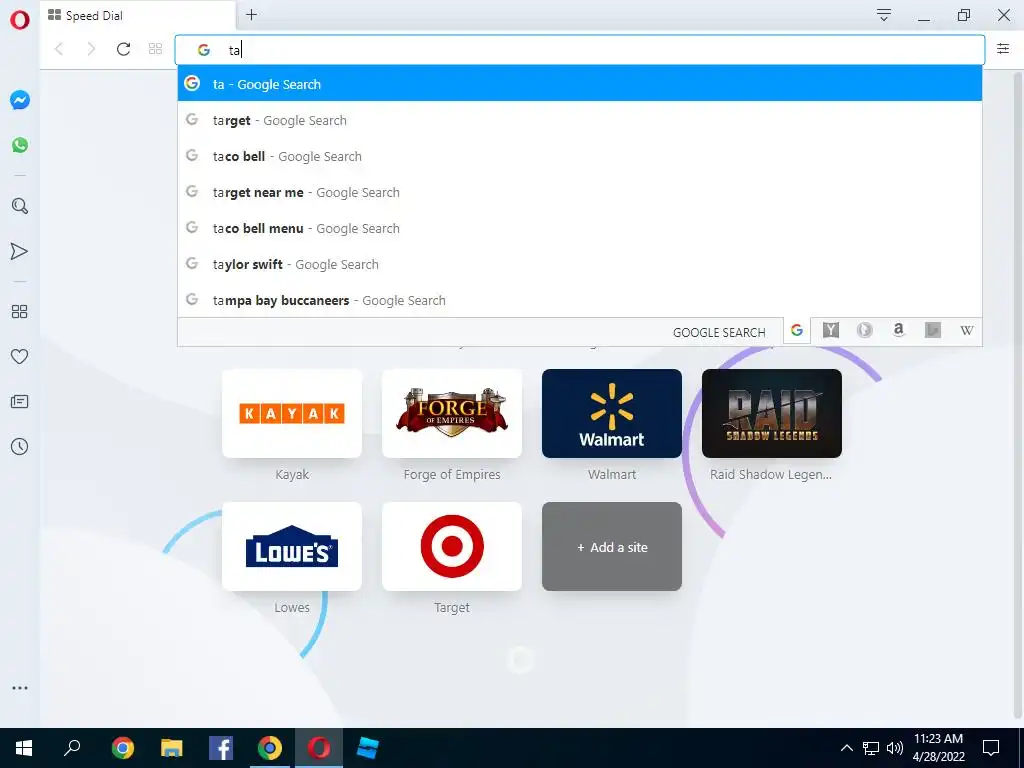Open Facebook app from taskbar

pyautogui.click(x=221, y=748)
